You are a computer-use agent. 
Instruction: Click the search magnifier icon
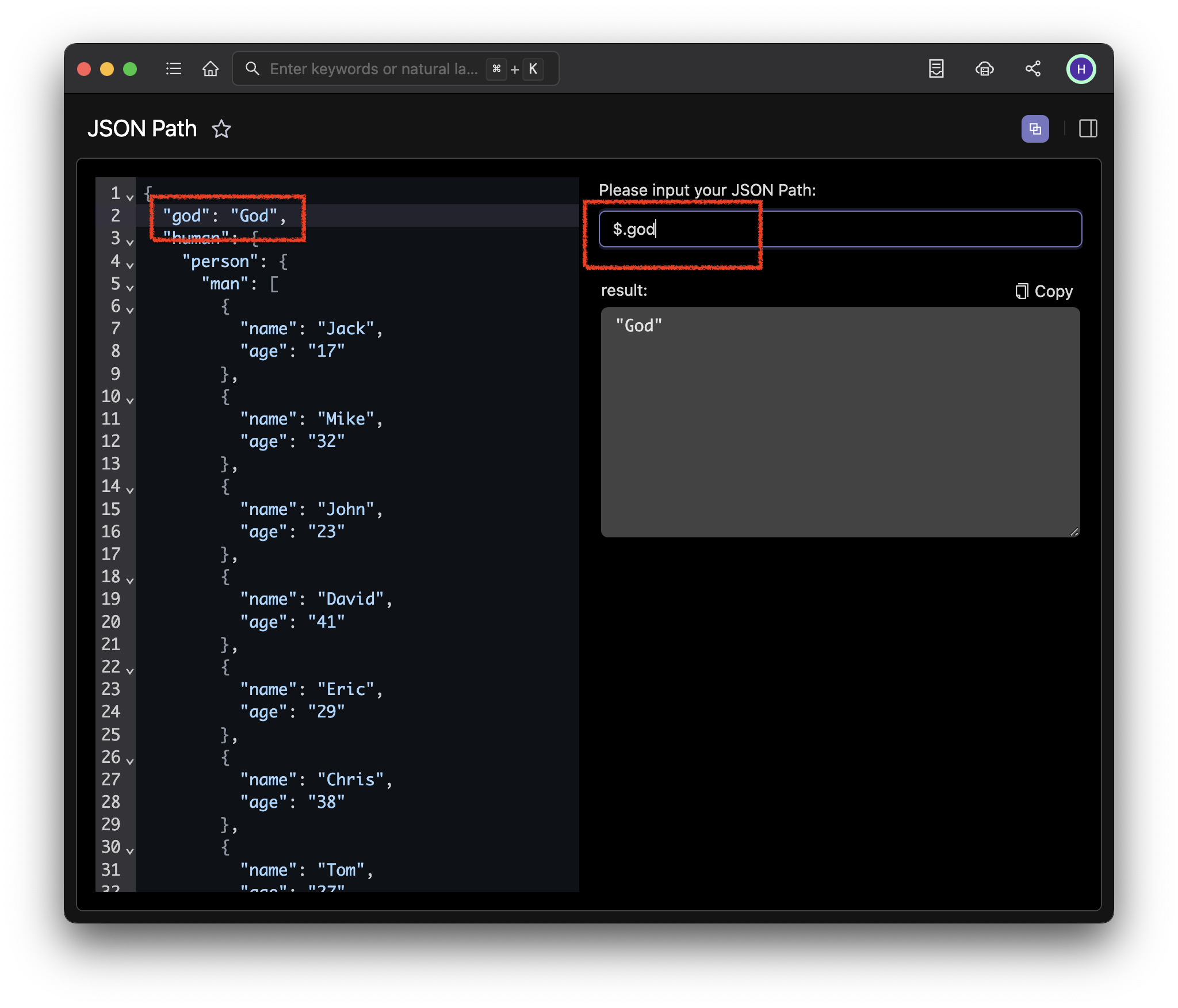tap(252, 69)
